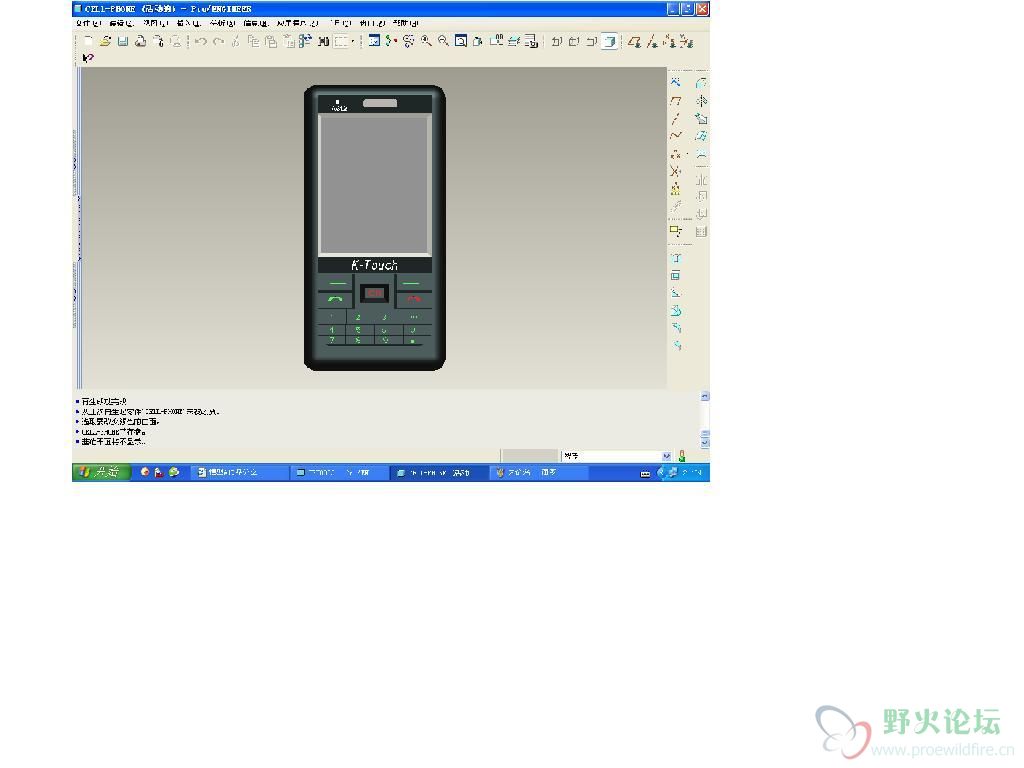
Task: Open the Insert menu
Action: [188, 23]
